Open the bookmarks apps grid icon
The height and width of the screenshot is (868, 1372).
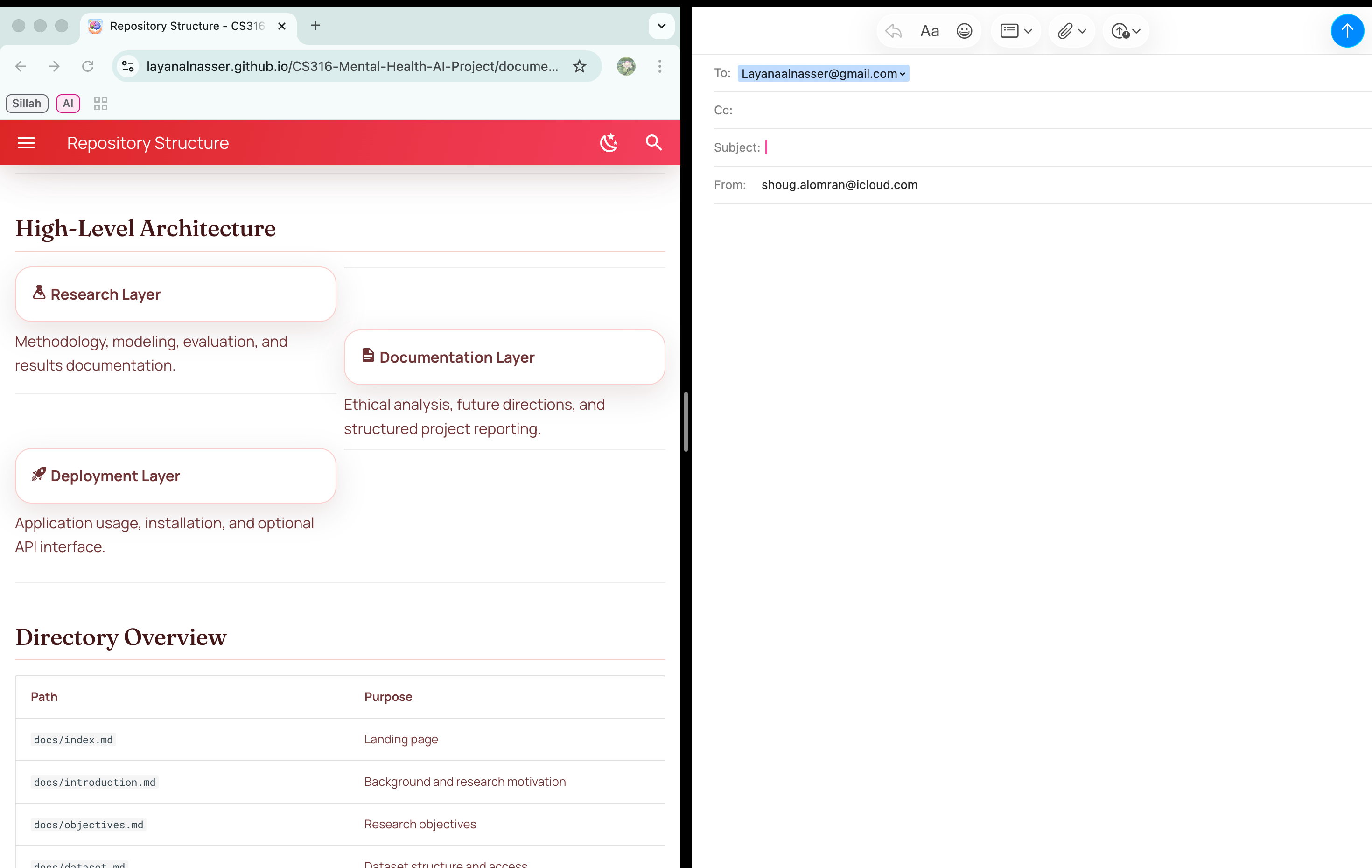point(101,103)
